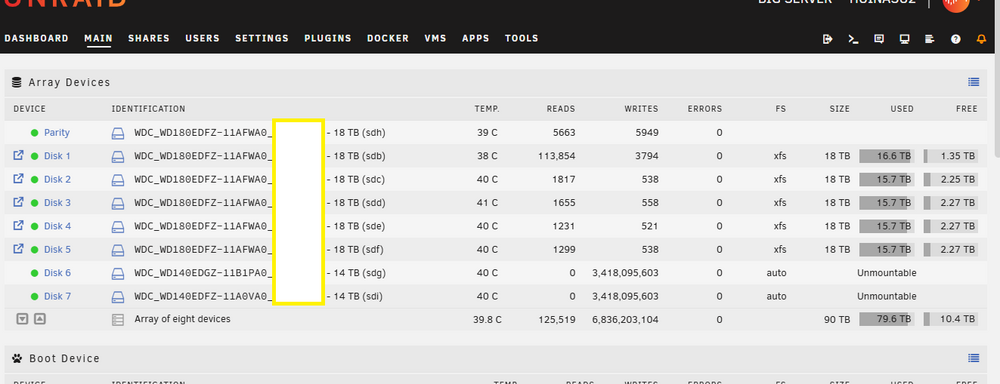Click the Boot Device paw icon
The image size is (1000, 384).
point(17,358)
